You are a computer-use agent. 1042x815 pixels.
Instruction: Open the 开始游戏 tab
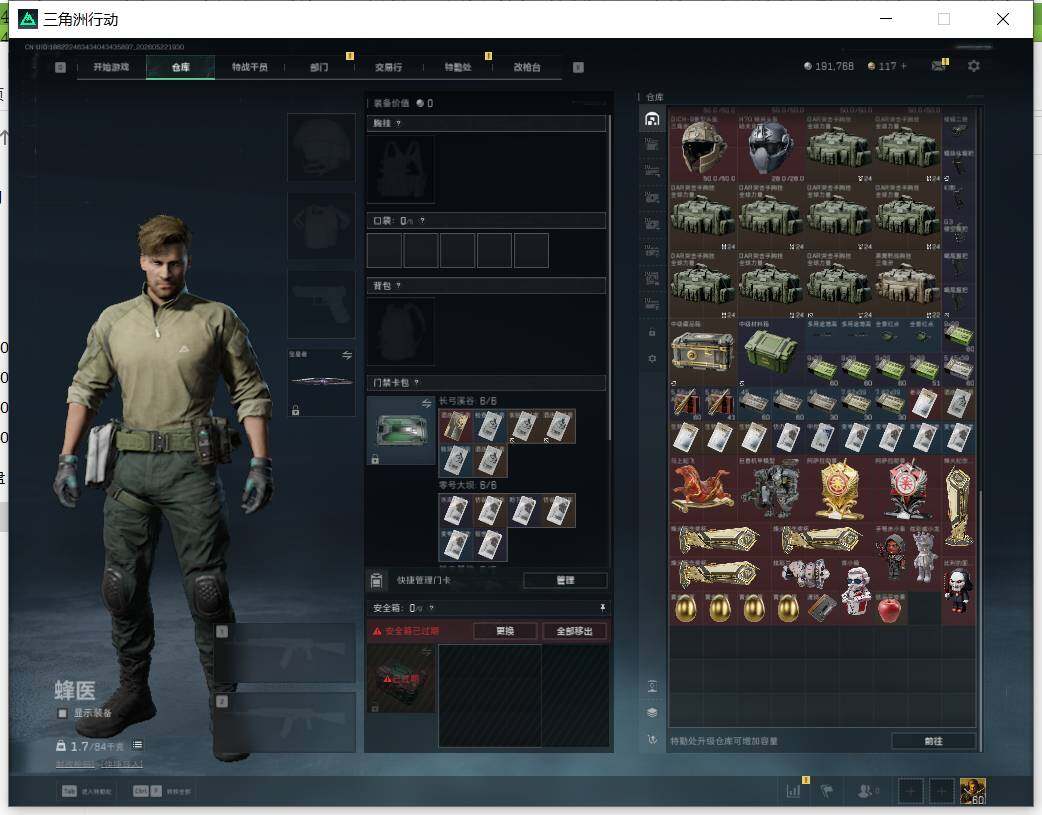(111, 67)
